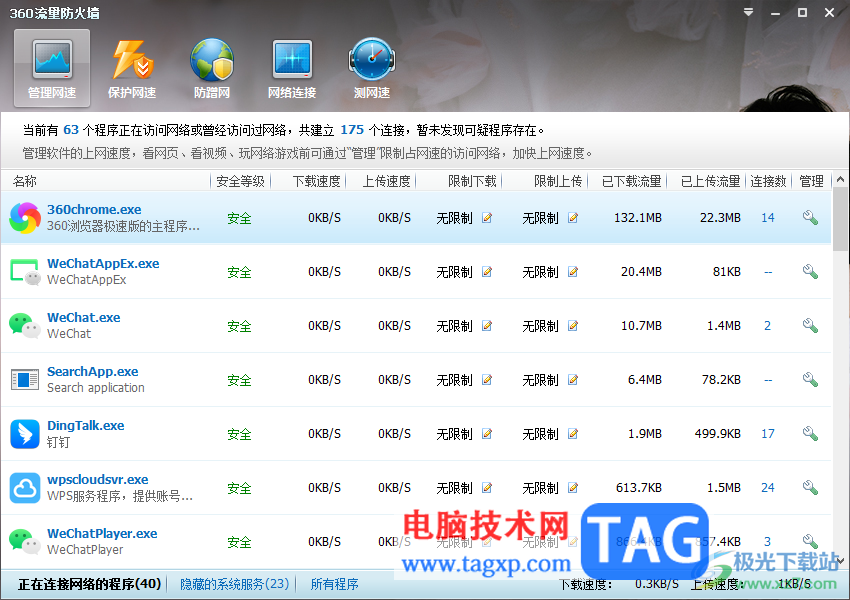The image size is (850, 600).
Task: Edit upload limit for DingTalk.exe
Action: pos(572,434)
